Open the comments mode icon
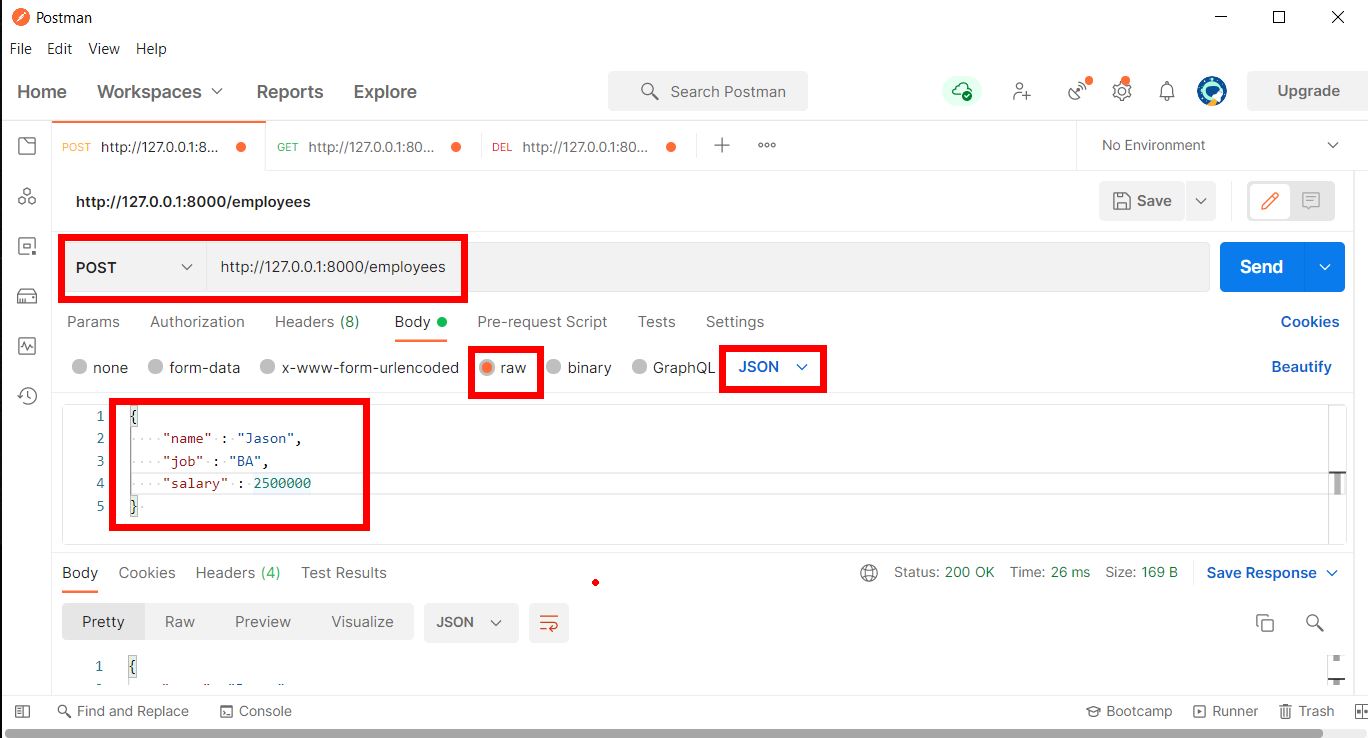This screenshot has height=738, width=1368. (1311, 201)
